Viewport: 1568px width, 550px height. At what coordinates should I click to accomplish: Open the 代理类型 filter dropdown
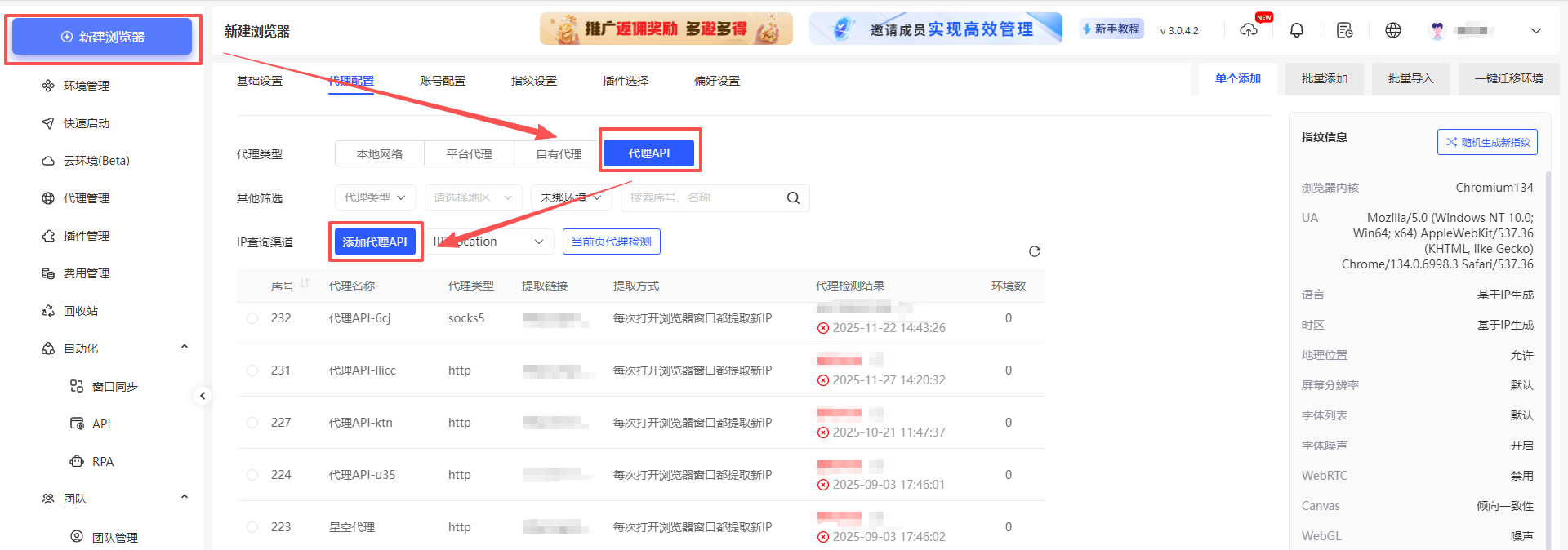tap(376, 197)
